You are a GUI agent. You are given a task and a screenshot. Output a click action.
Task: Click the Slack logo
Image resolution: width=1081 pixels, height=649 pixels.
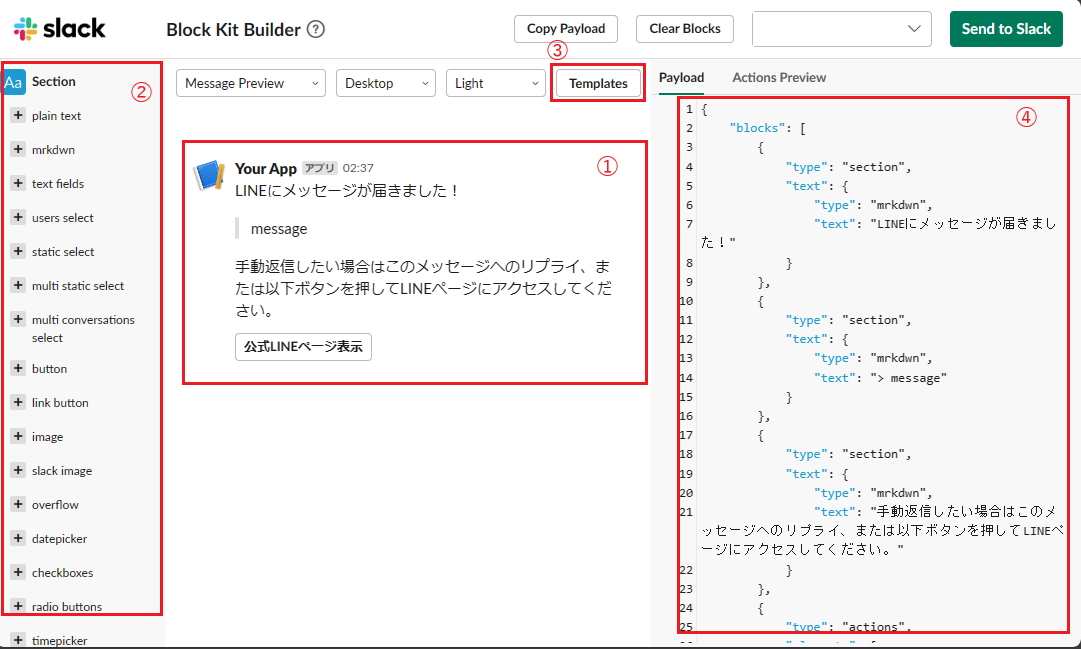pos(59,29)
